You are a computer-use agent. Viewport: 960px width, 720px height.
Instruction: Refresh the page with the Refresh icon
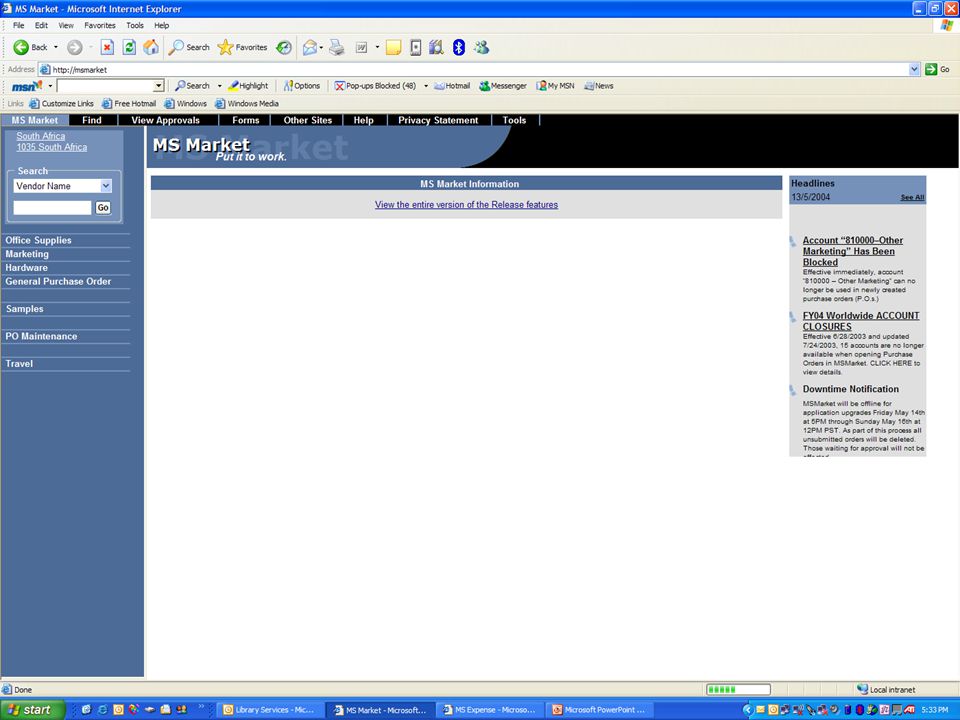pos(129,47)
